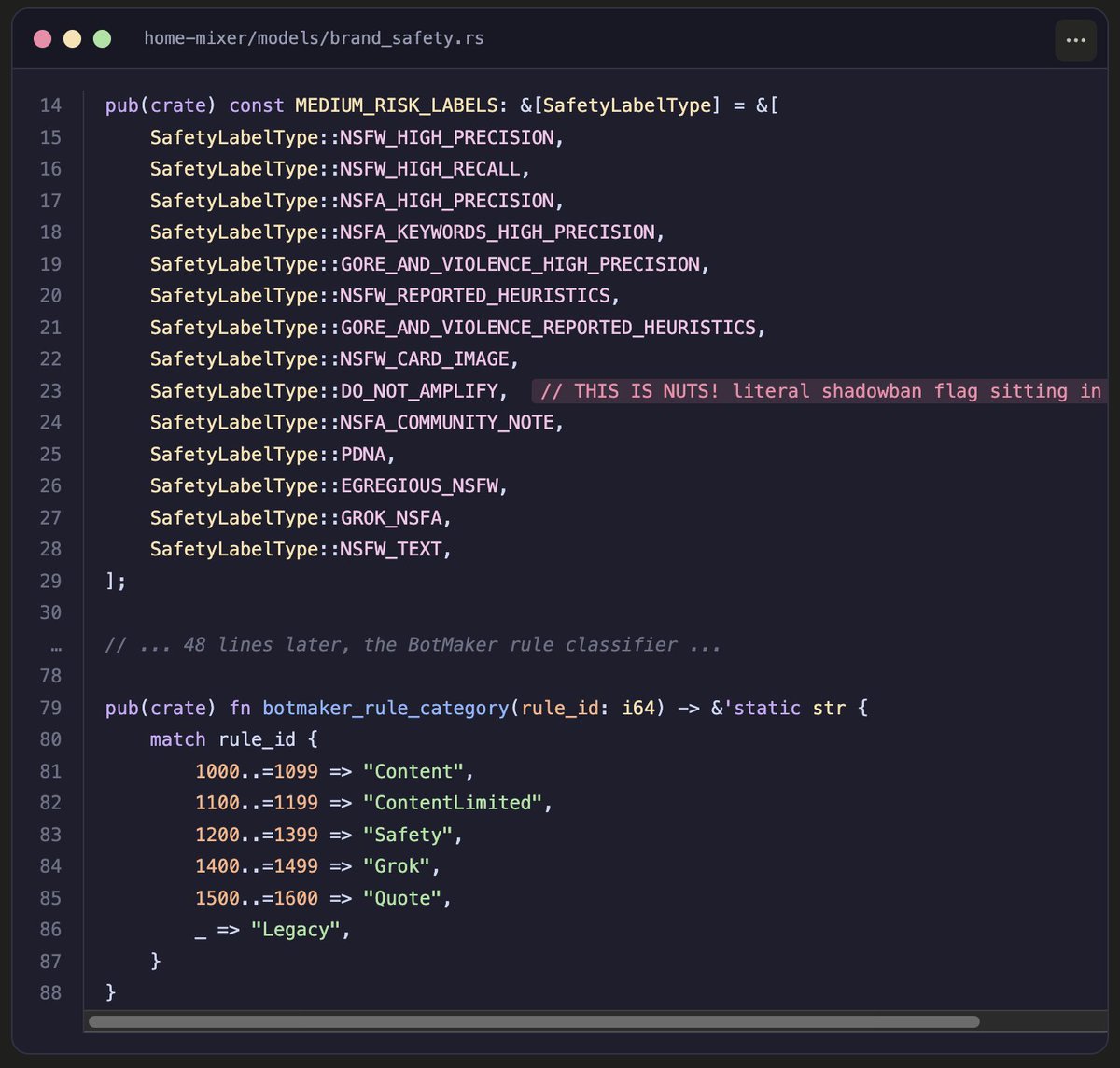Click the "Safety" string on line 83
The image size is (1120, 1068).
pyautogui.click(x=408, y=836)
